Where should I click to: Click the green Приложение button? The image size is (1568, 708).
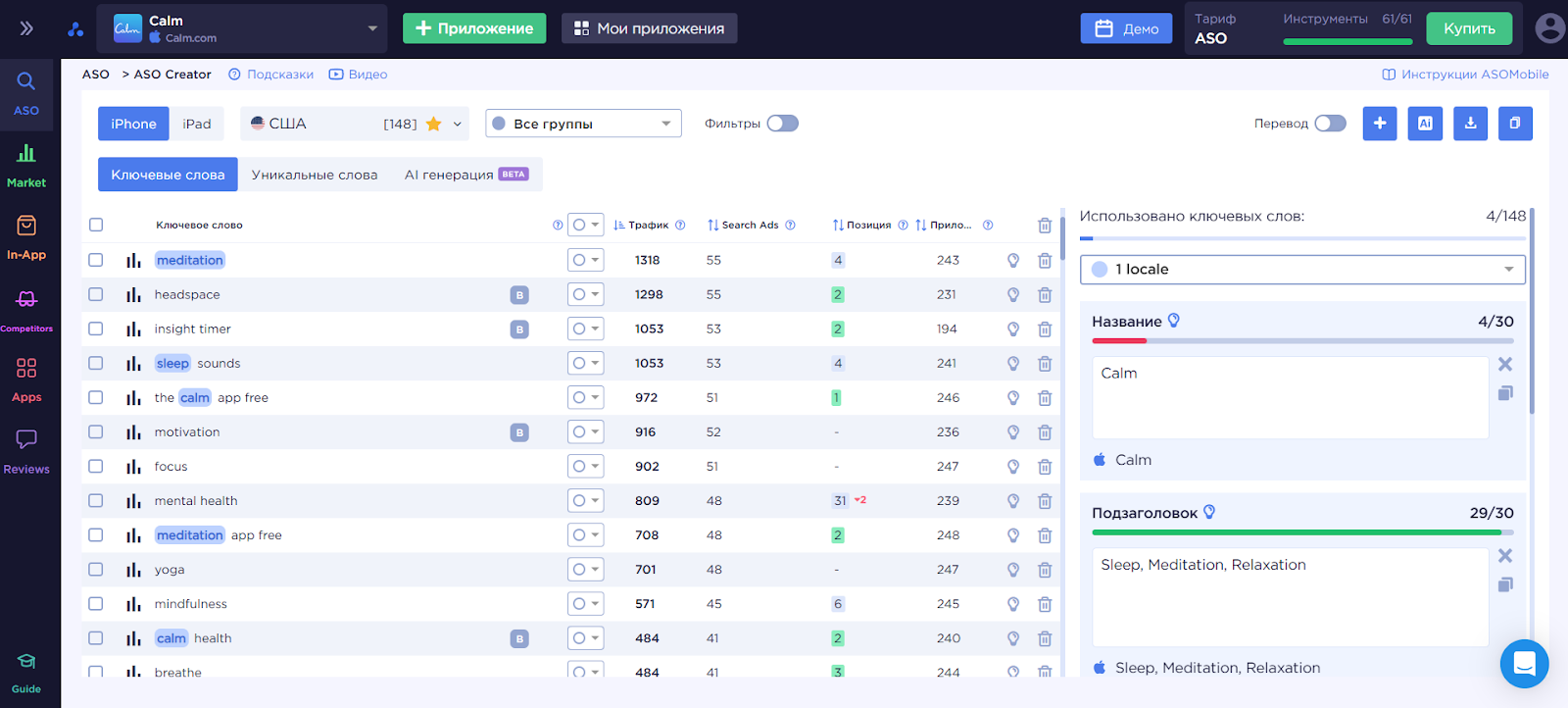pyautogui.click(x=474, y=28)
